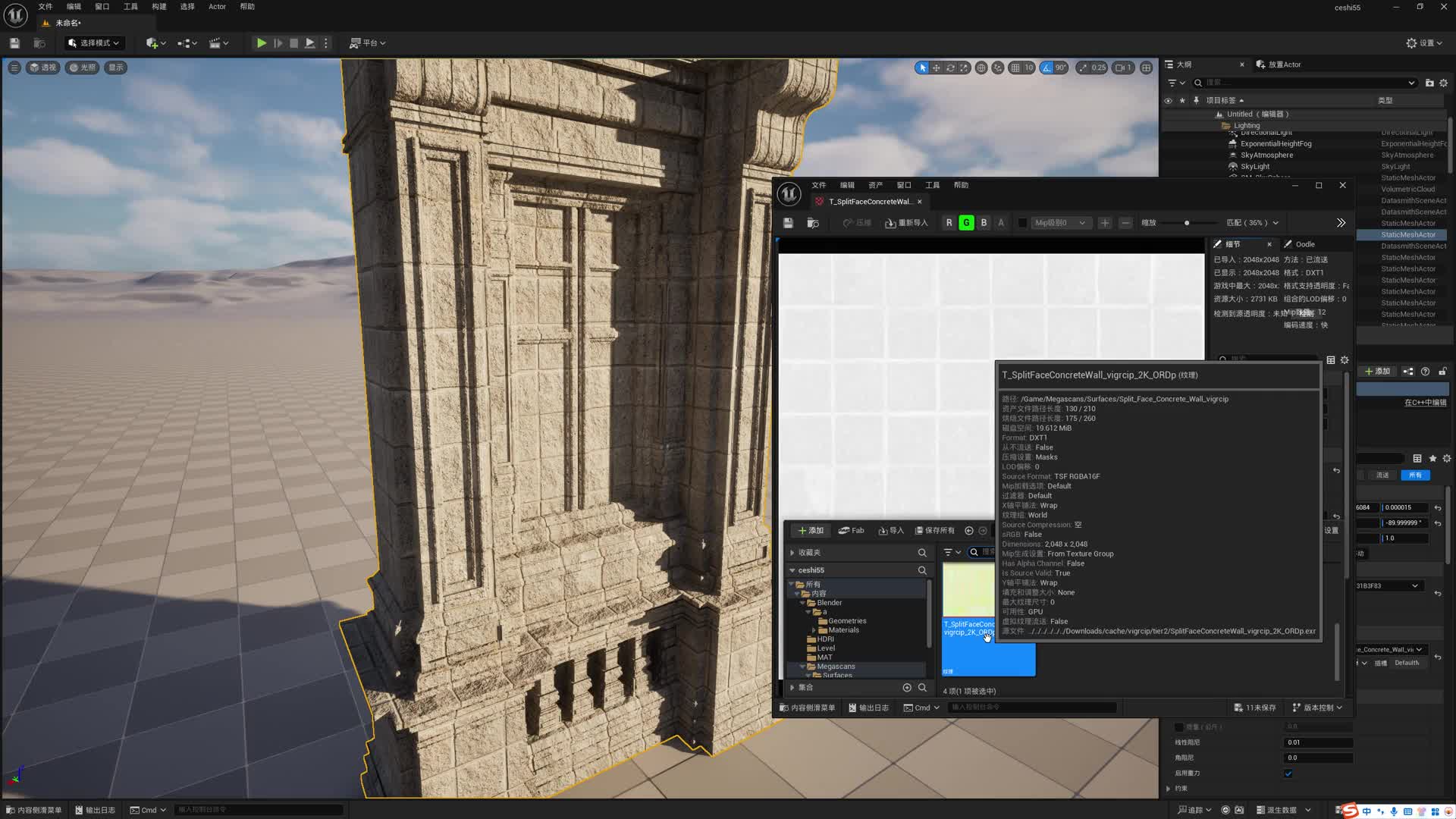Toggle the green channel G button
This screenshot has height=819, width=1456.
(x=966, y=223)
